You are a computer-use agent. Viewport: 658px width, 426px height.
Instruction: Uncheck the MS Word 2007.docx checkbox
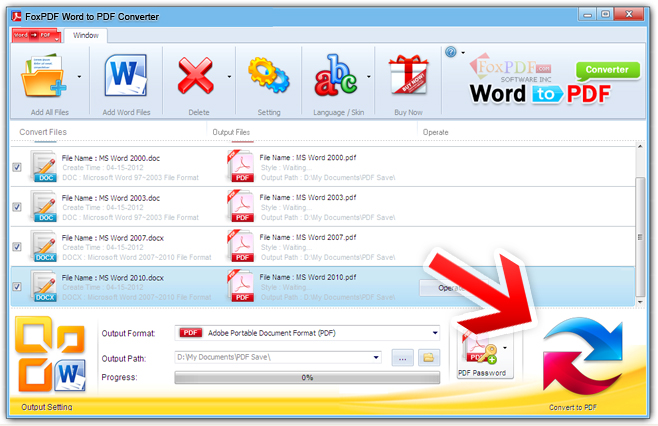pos(17,247)
